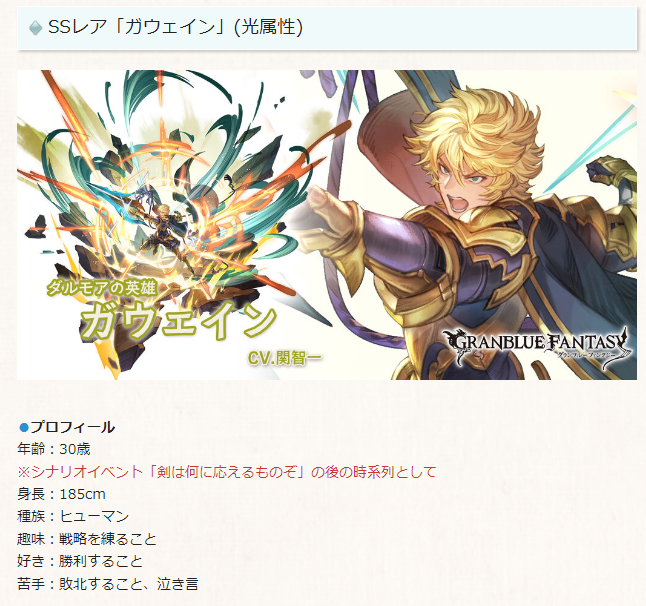
Task: Click the 趣味：戦略を練ること line
Action: pos(87,539)
